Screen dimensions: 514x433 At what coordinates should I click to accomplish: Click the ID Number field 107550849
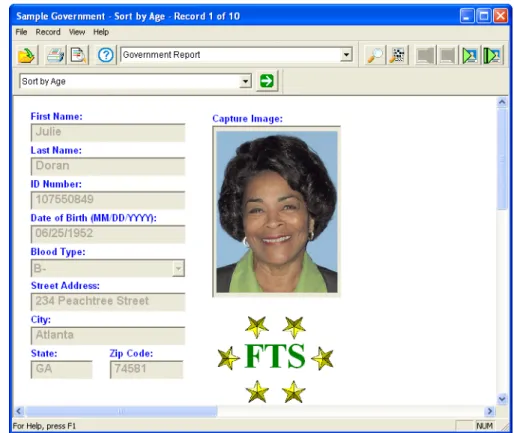(108, 200)
